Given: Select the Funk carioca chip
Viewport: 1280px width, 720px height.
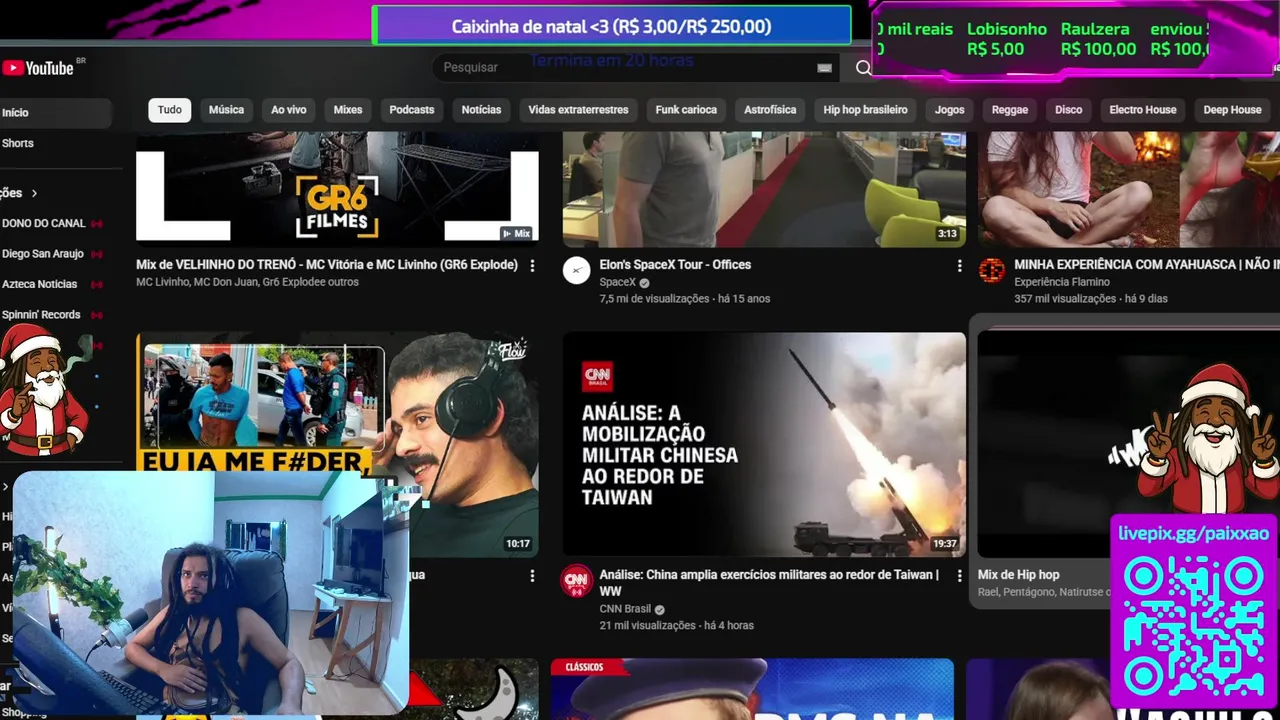Looking at the screenshot, I should point(686,110).
